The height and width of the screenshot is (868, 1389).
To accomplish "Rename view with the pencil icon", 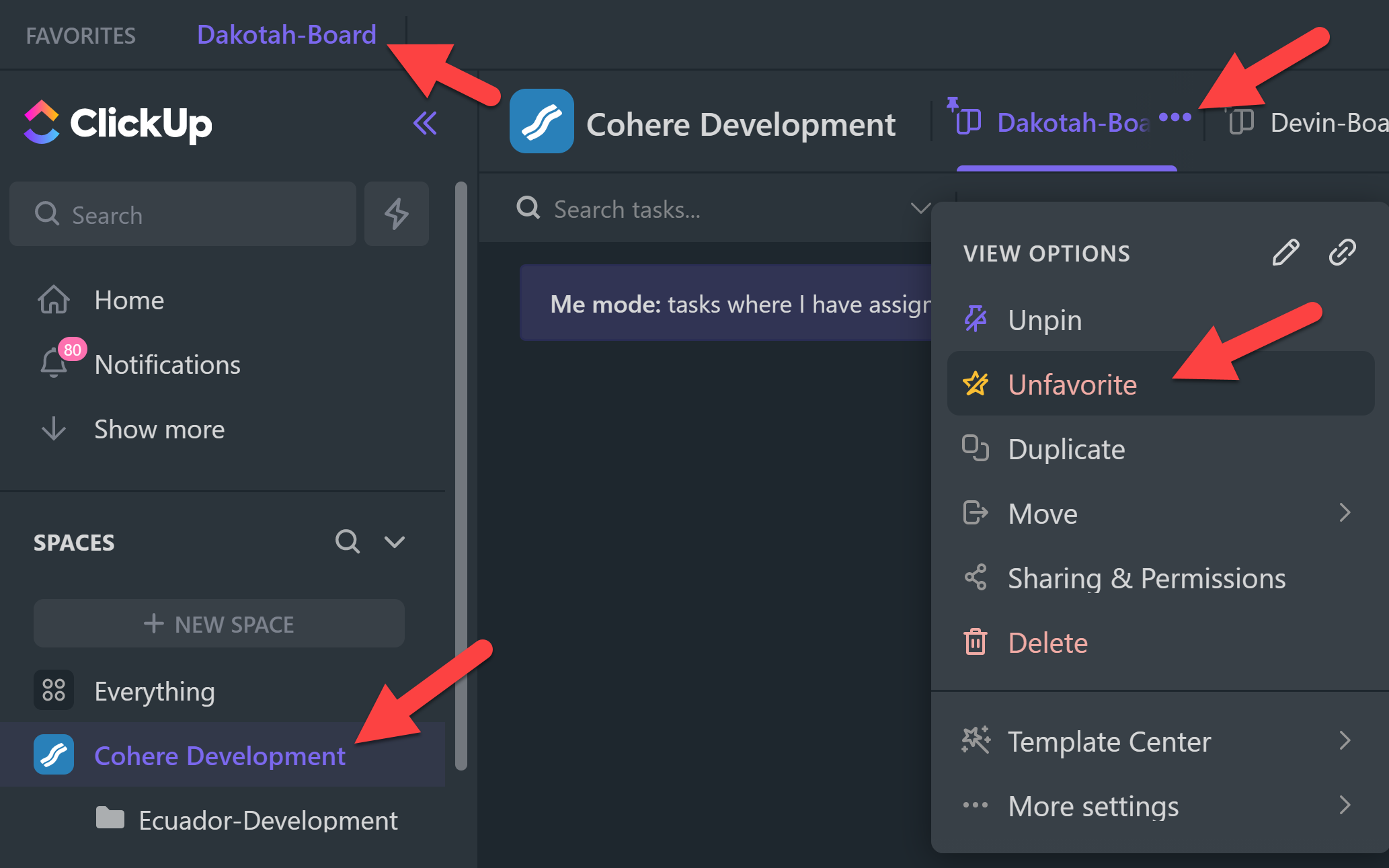I will pos(1285,253).
